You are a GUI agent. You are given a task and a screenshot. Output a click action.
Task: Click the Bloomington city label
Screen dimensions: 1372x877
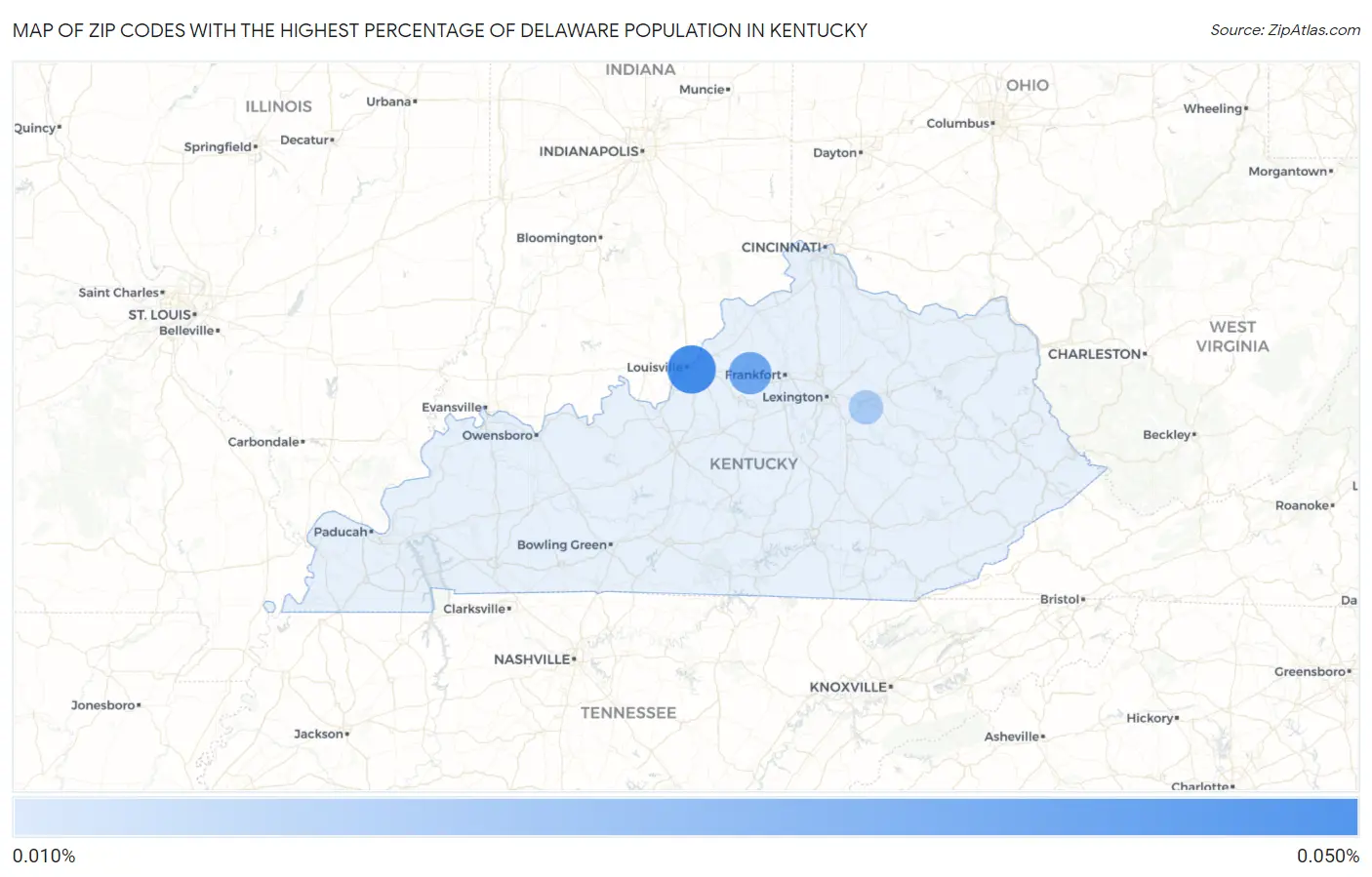[556, 237]
